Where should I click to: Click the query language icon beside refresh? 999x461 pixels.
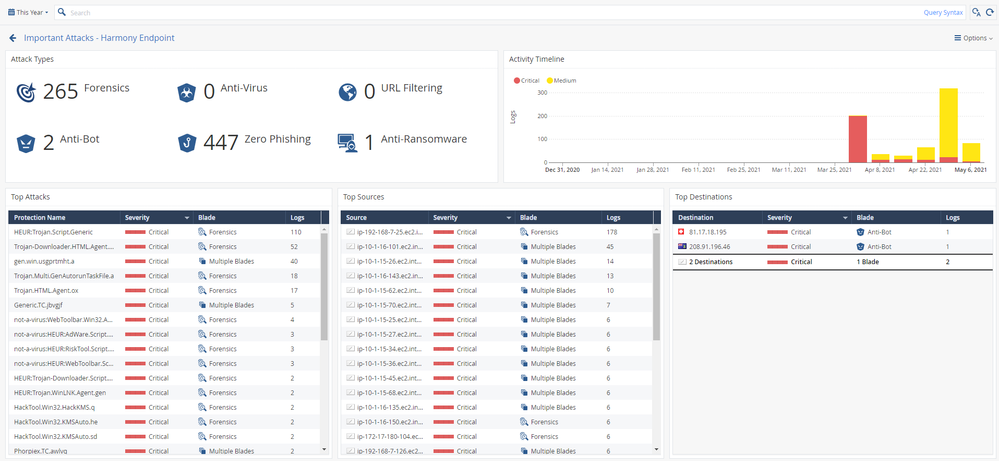(976, 12)
